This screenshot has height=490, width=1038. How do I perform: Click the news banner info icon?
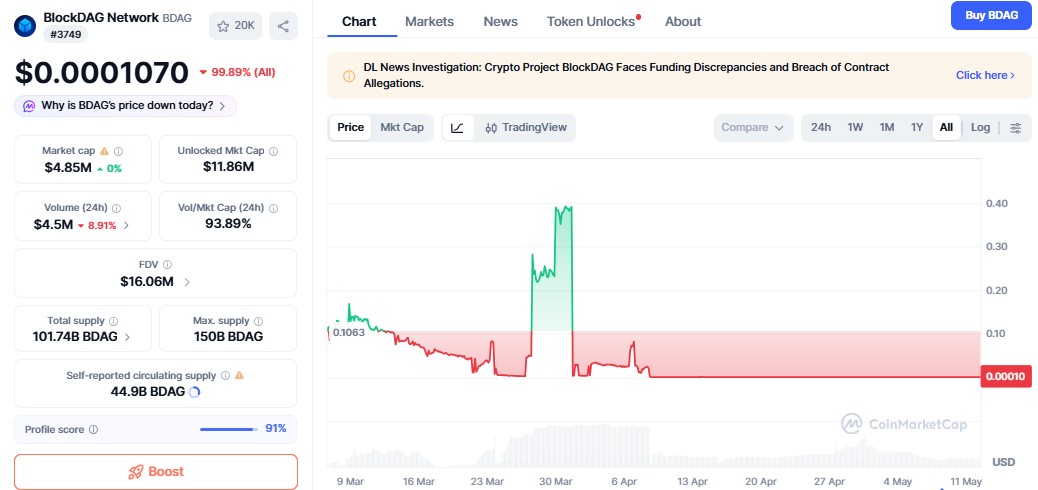[x=349, y=75]
